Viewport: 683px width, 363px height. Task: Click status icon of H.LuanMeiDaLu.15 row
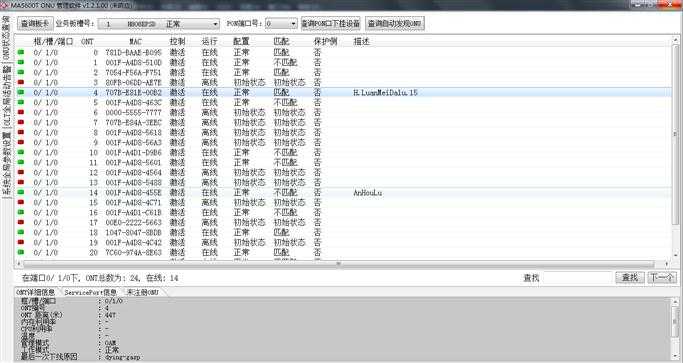20,92
